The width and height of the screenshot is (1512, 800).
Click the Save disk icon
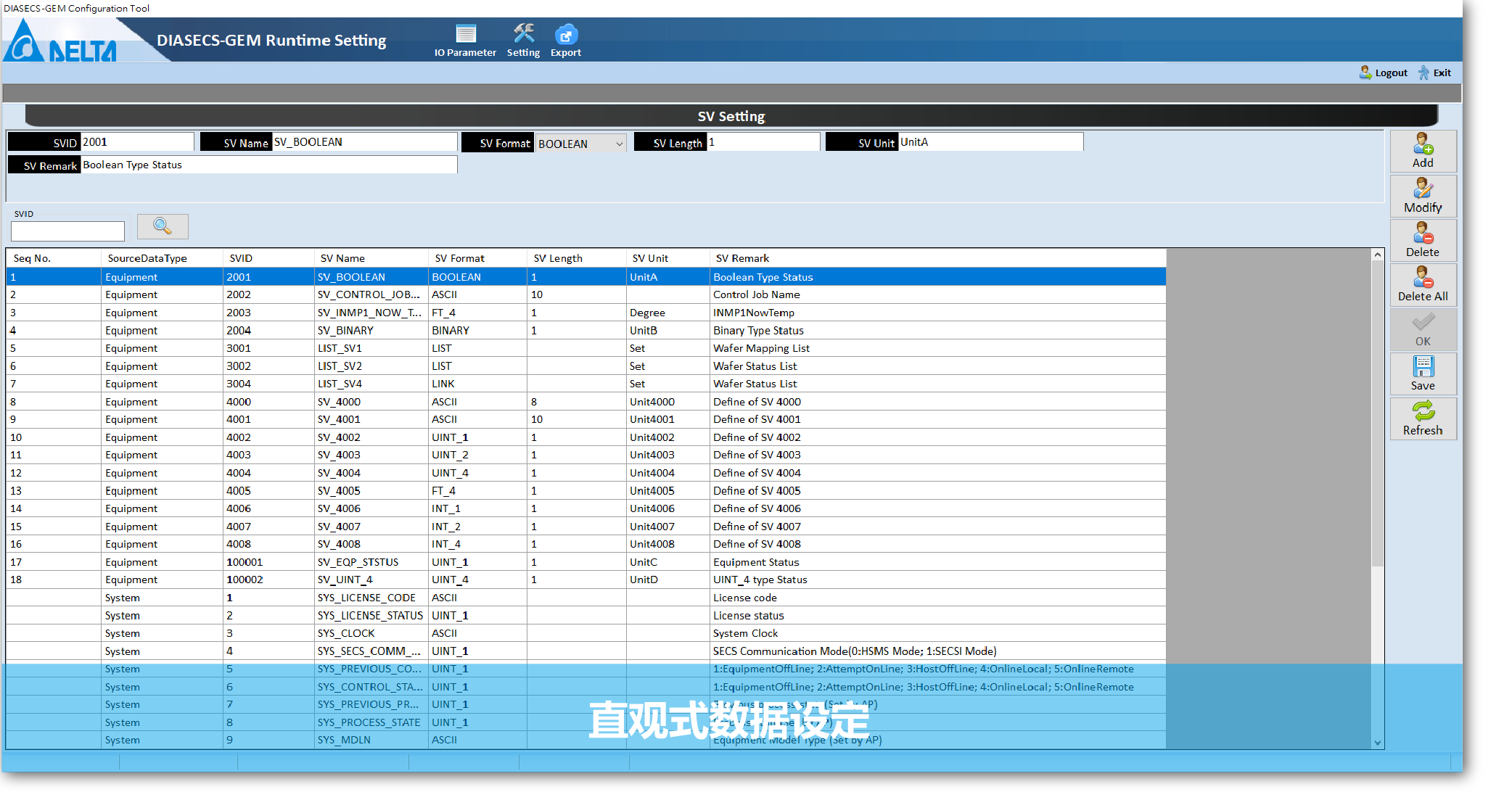point(1423,367)
